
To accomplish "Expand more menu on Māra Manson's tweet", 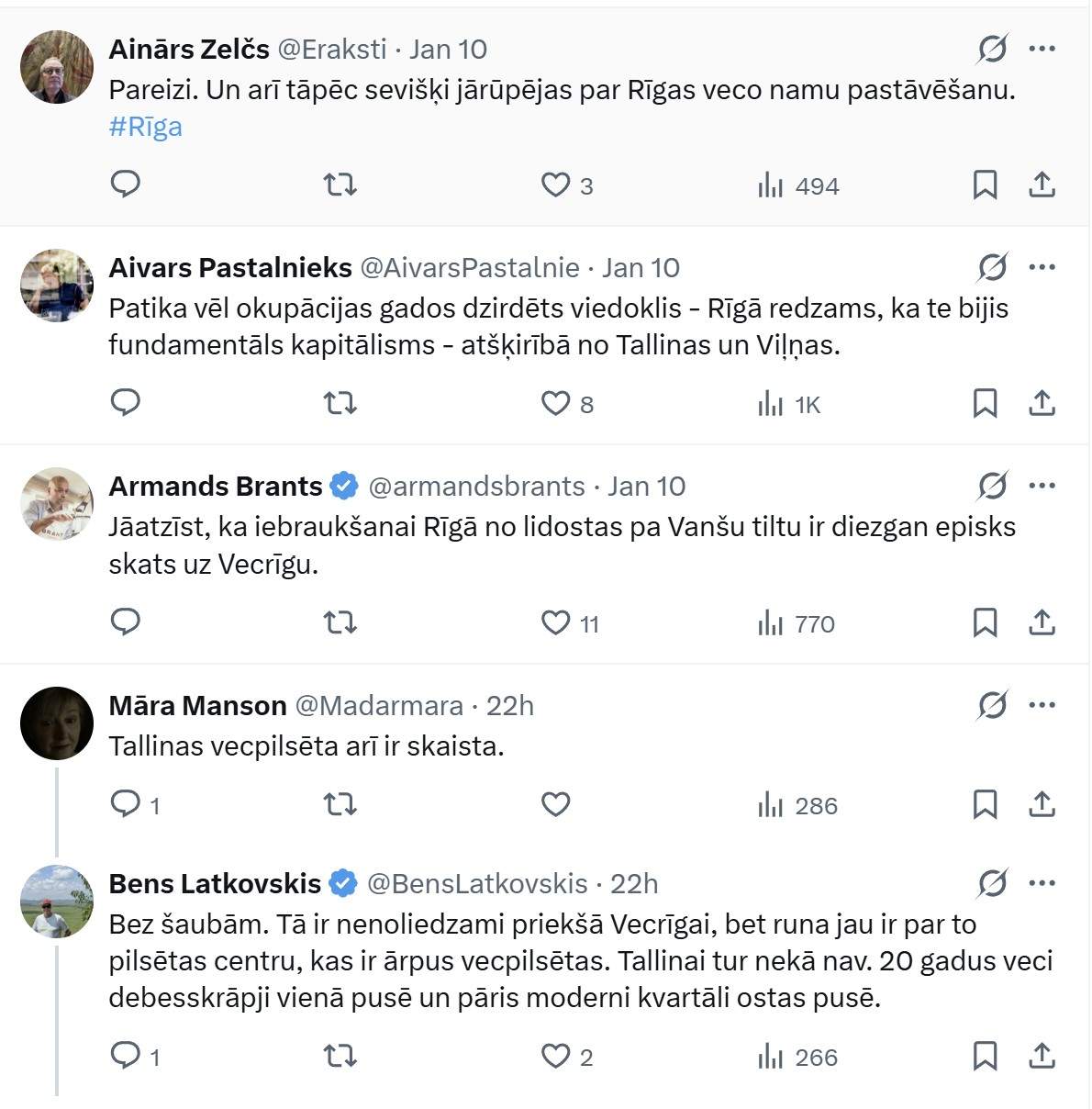I will [1042, 705].
